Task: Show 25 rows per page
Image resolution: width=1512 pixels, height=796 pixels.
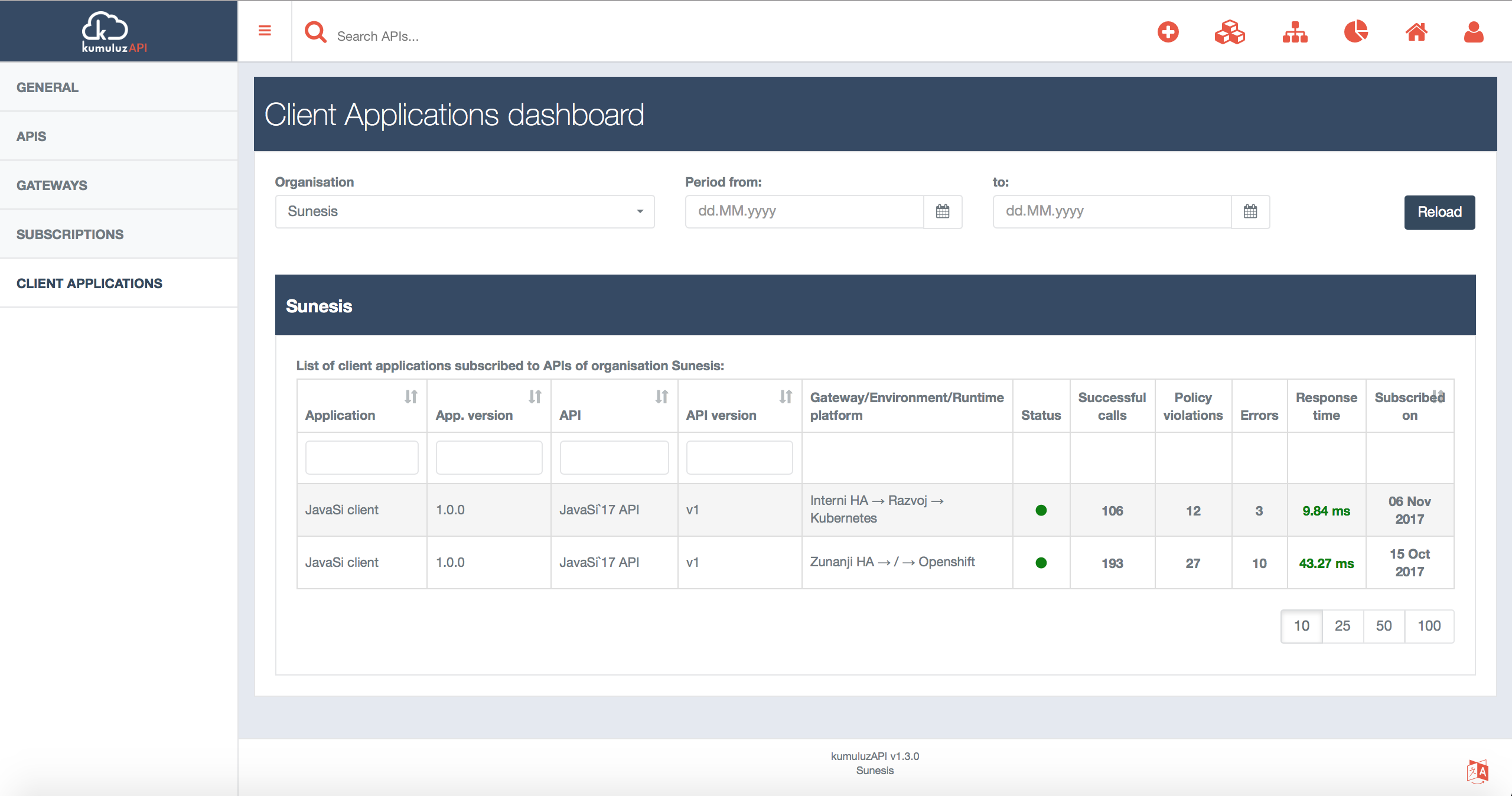Action: 1342,626
